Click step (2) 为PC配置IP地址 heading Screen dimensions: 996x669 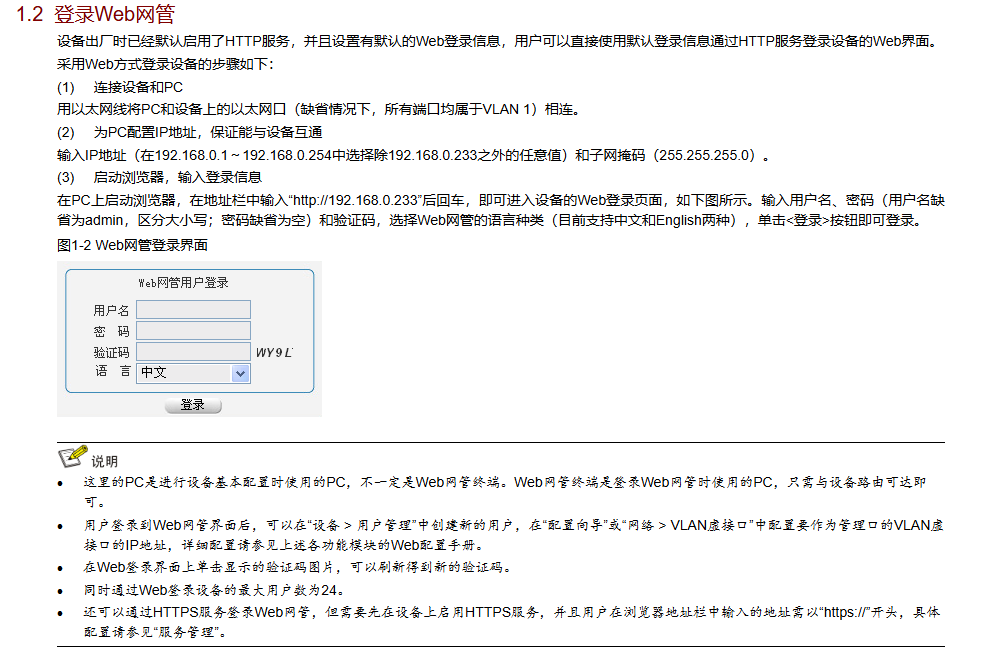click(x=190, y=132)
